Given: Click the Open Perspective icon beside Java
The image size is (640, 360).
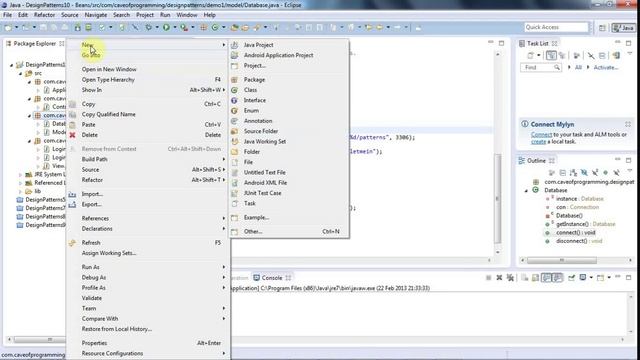Looking at the screenshot, I should click(602, 28).
